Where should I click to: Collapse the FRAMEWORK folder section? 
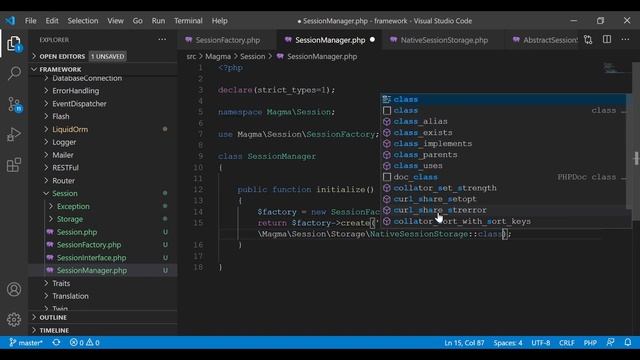pos(103,69)
